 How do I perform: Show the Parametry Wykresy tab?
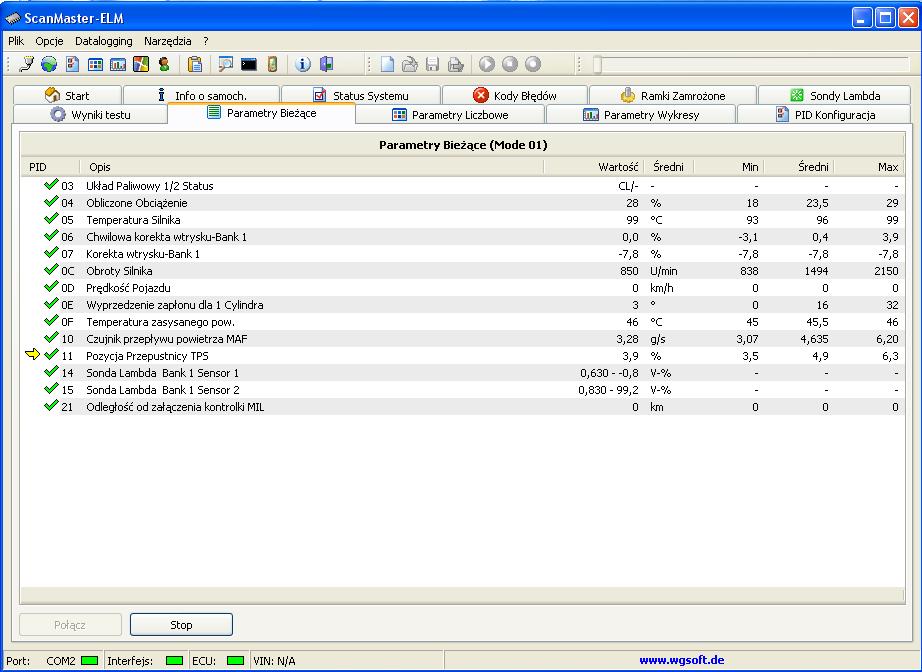click(641, 115)
